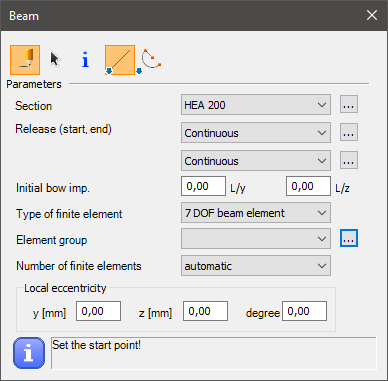Click the 'Set the start point!' message
388x381 pixels.
click(97, 345)
